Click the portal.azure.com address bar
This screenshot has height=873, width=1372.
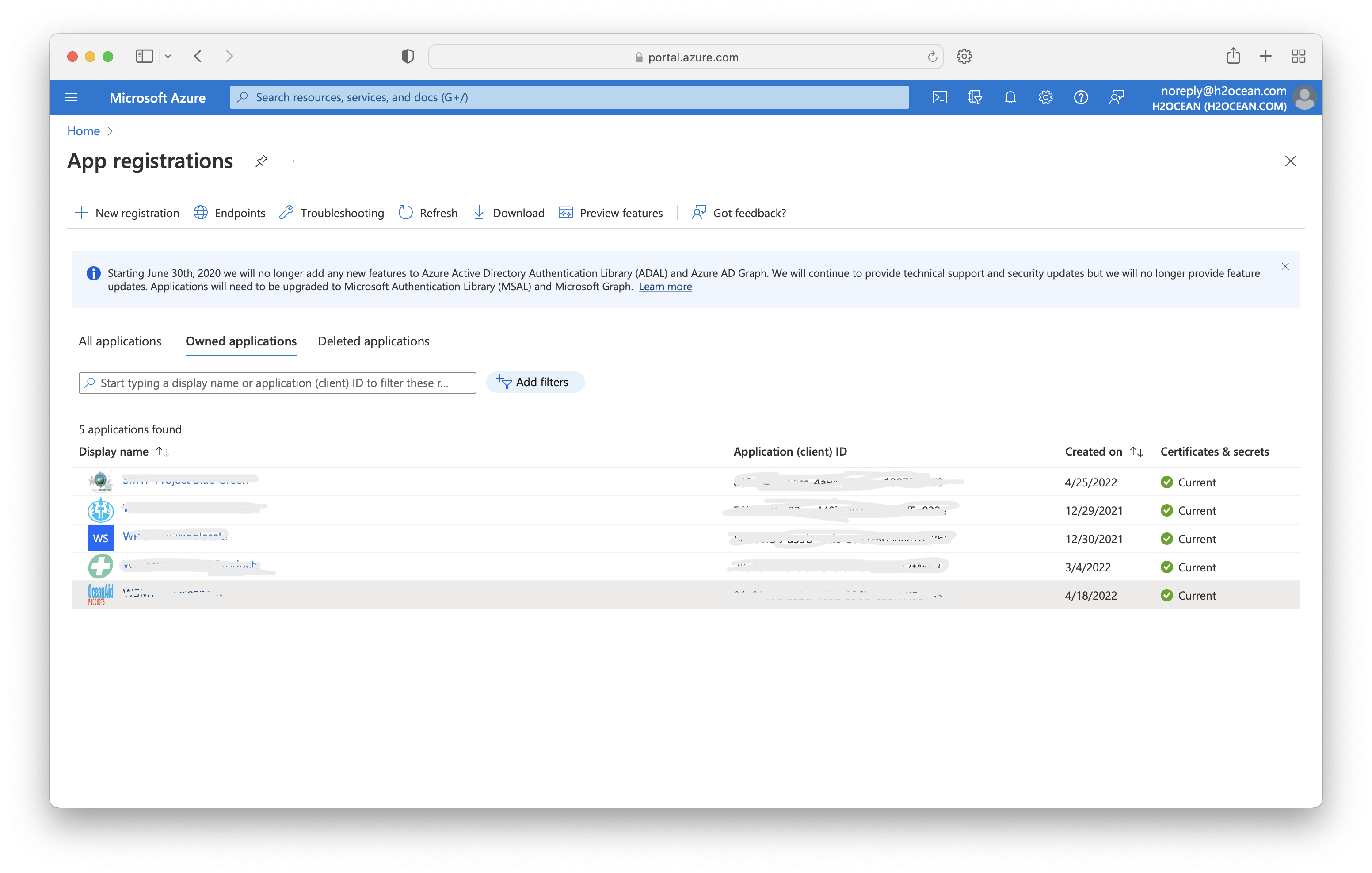click(686, 57)
